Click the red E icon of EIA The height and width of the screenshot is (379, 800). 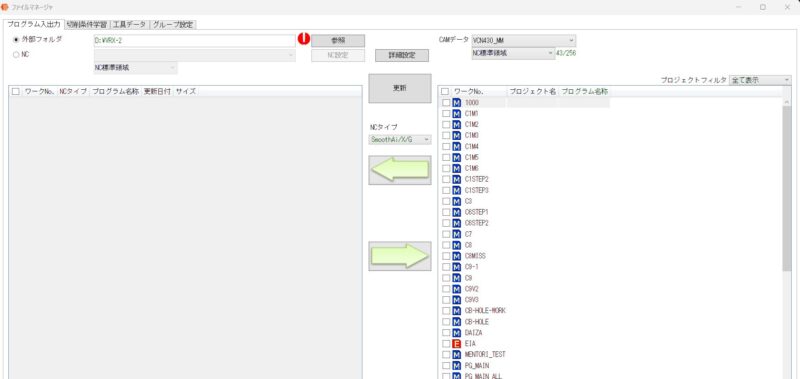click(x=457, y=344)
